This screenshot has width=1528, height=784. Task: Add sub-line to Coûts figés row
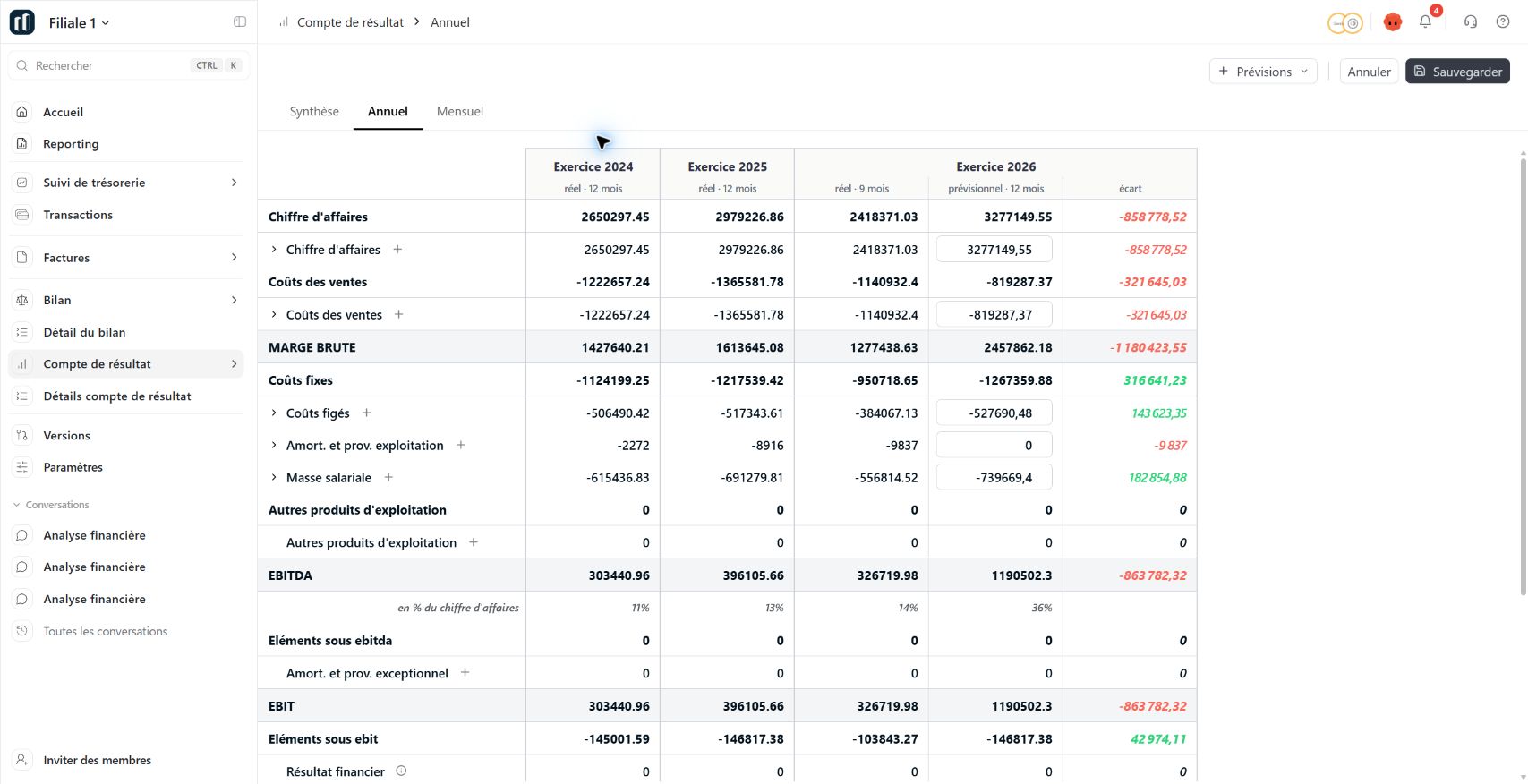coord(367,413)
